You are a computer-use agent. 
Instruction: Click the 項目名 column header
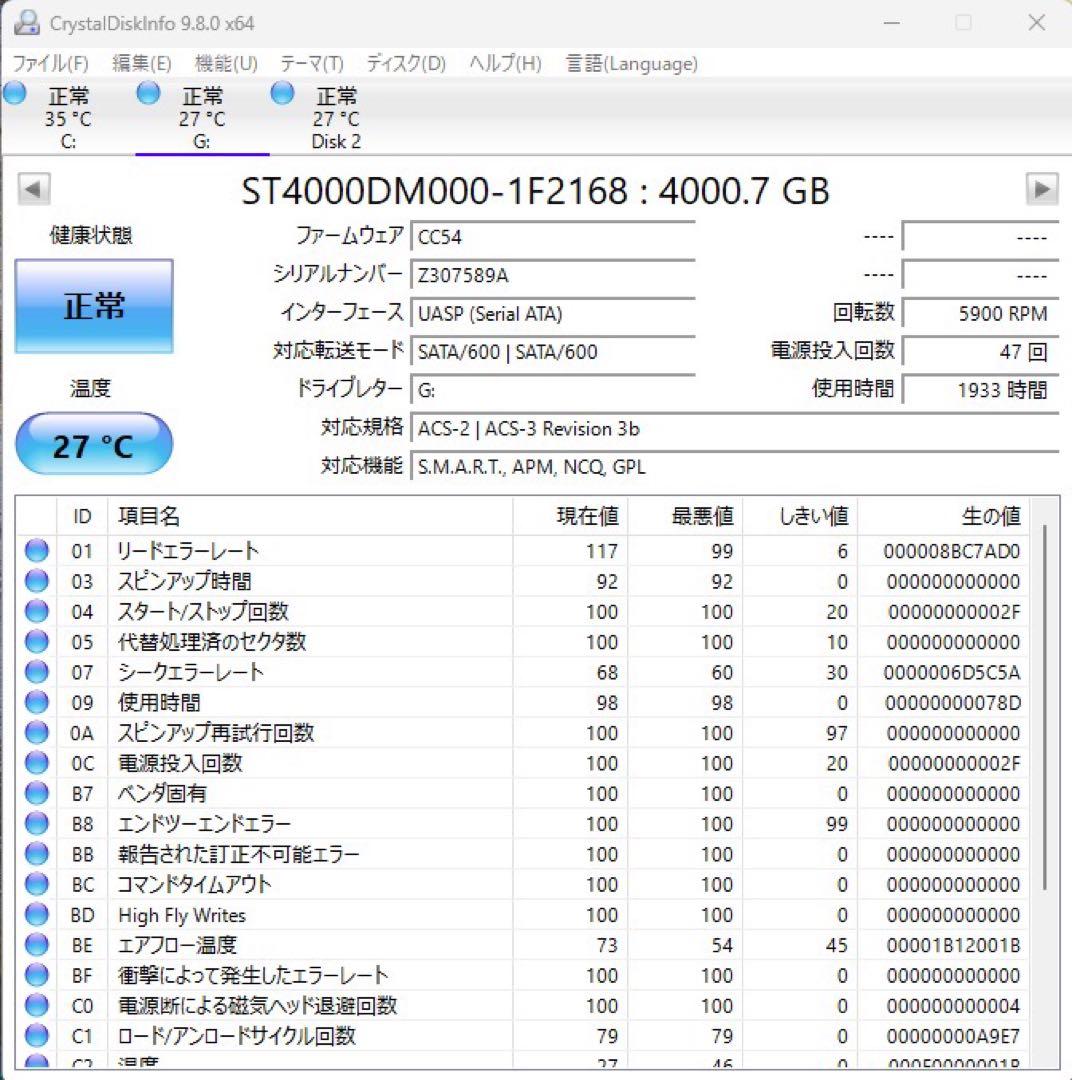[x=310, y=516]
